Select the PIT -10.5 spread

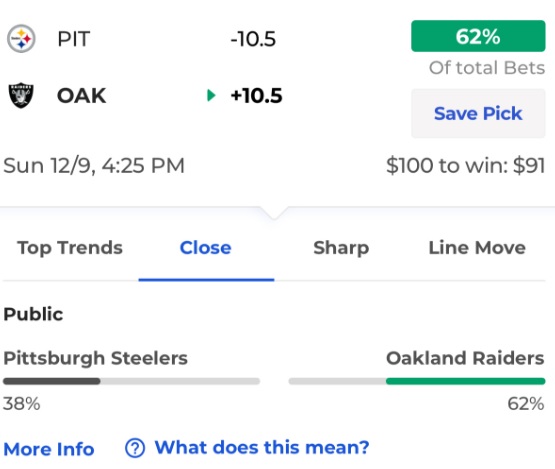253,39
